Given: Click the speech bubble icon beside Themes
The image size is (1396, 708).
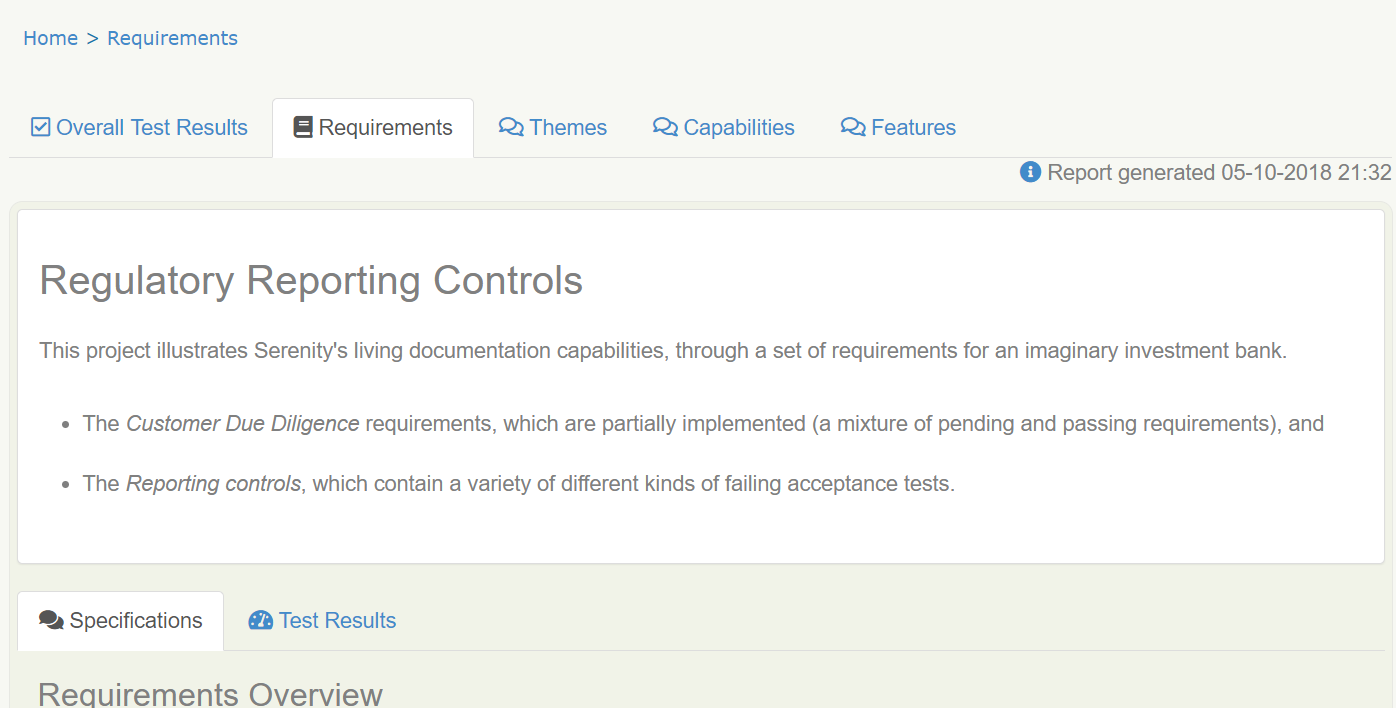Looking at the screenshot, I should pos(512,127).
